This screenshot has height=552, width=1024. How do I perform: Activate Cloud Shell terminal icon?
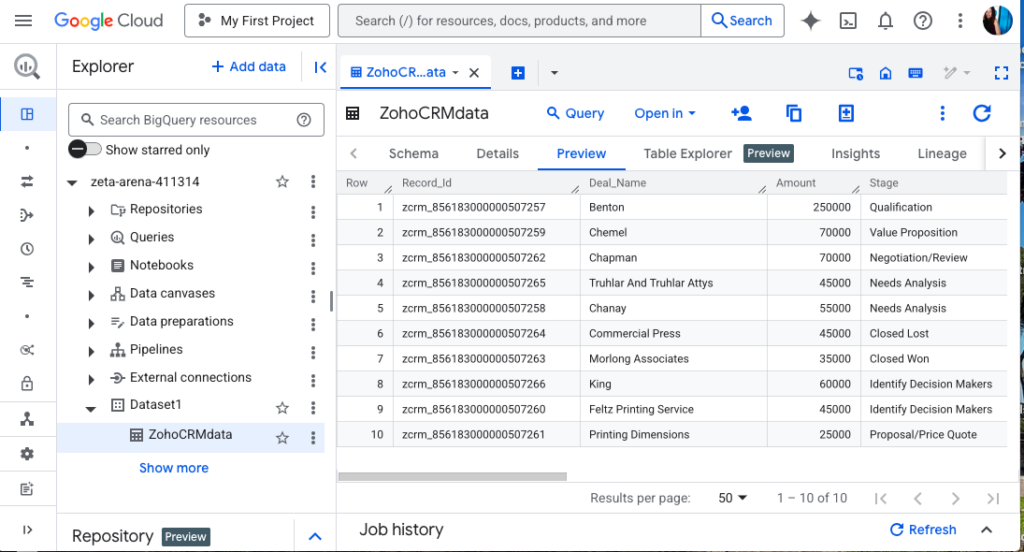(x=848, y=21)
